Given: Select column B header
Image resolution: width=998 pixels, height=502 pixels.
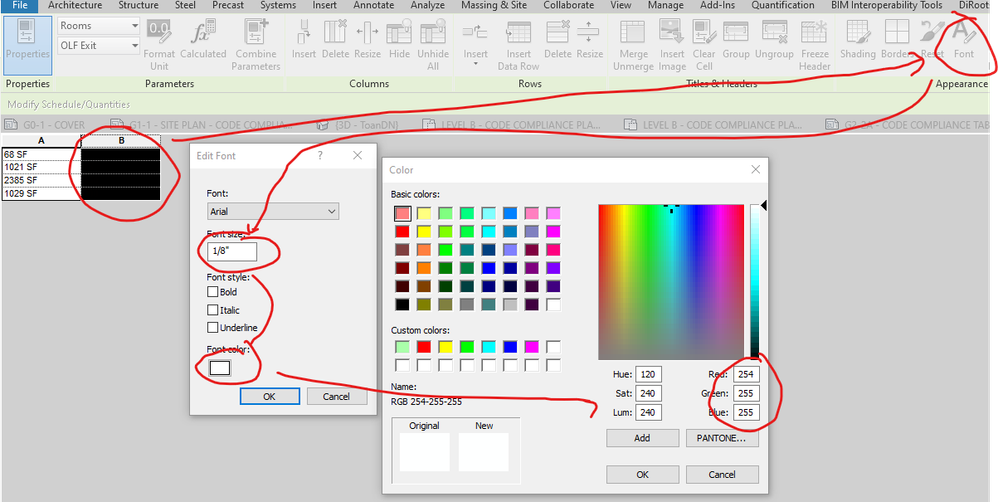Looking at the screenshot, I should 121,140.
